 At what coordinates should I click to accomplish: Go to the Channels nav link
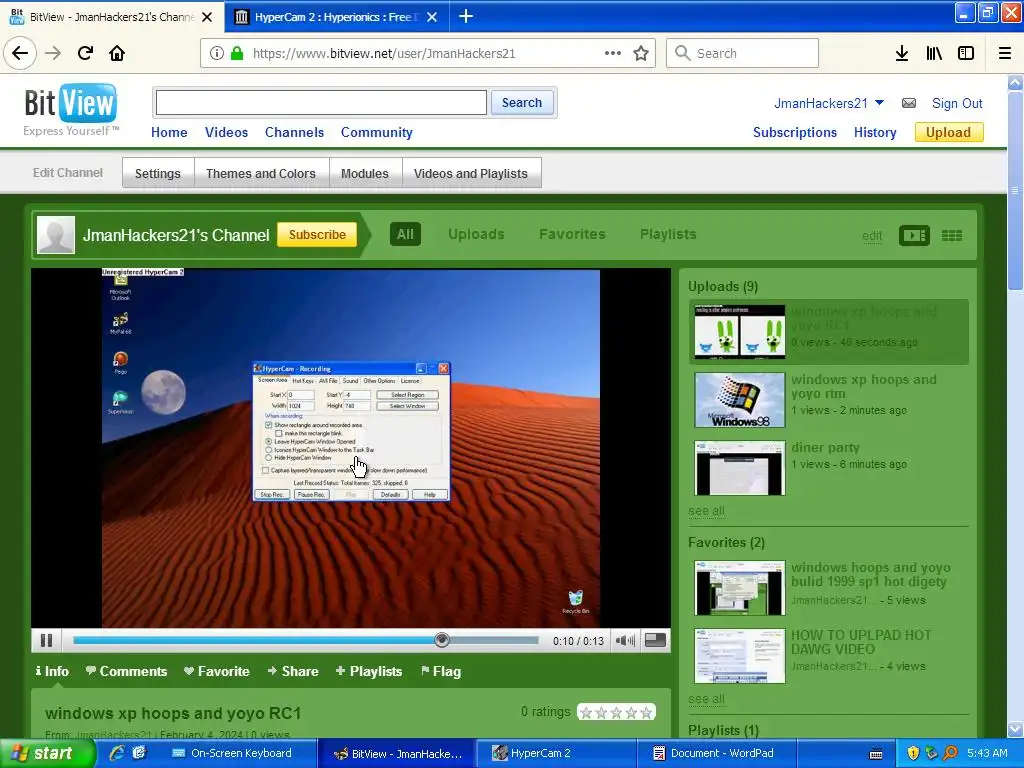tap(295, 133)
